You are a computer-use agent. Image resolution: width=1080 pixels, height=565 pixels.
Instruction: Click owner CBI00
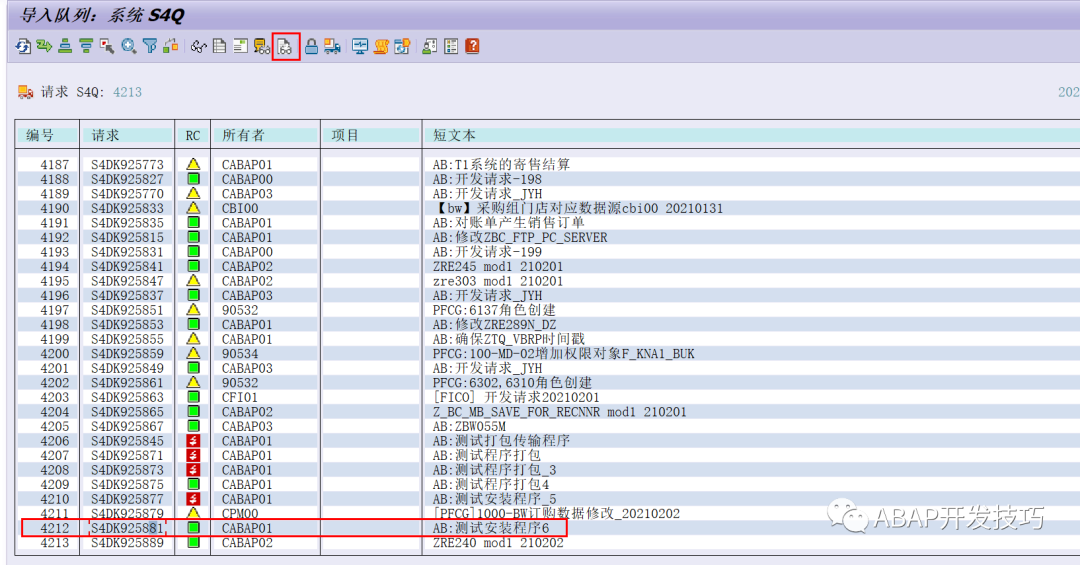(x=240, y=208)
